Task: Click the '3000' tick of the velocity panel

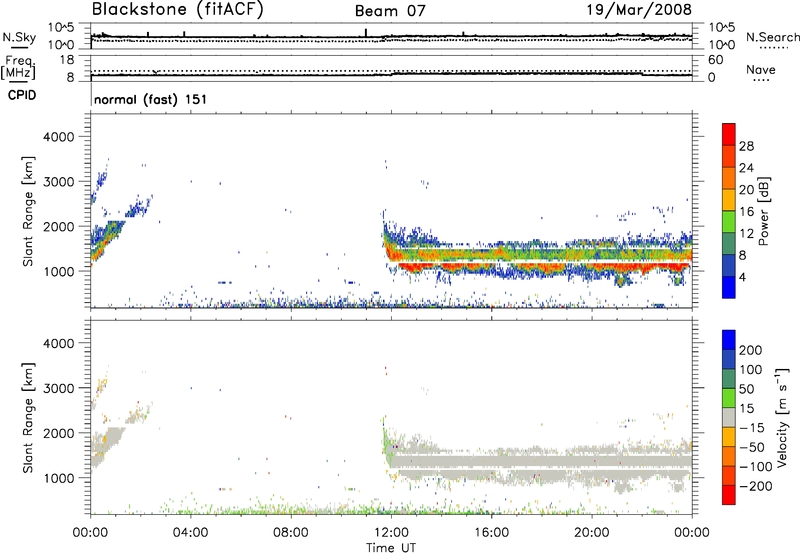Action: [x=59, y=388]
